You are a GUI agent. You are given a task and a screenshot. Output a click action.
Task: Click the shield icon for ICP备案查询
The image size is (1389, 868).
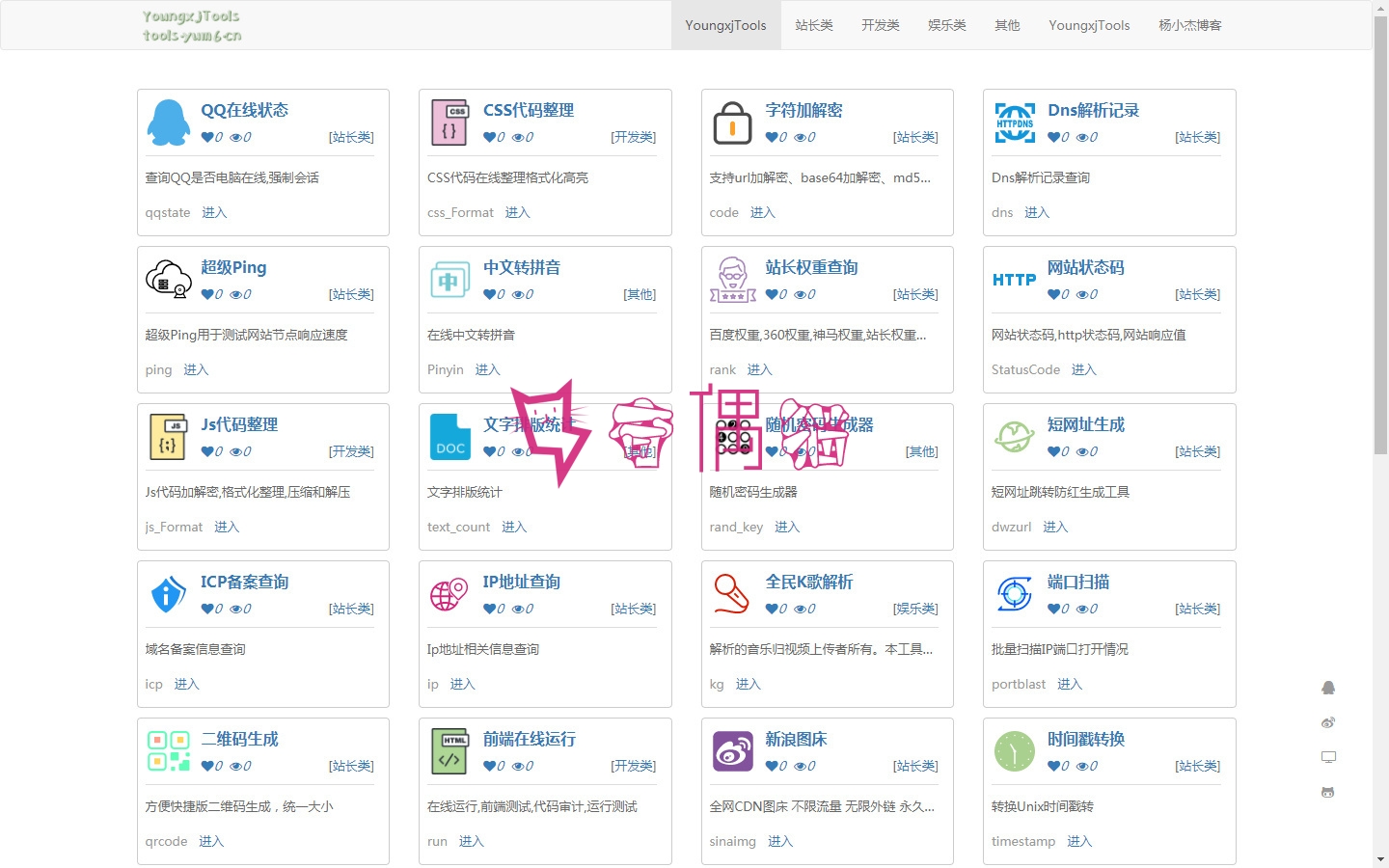click(x=169, y=594)
